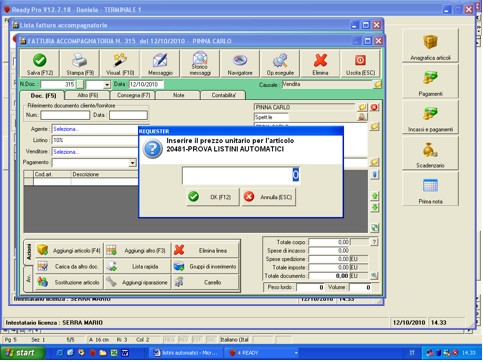The width and height of the screenshot is (483, 362).
Task: Select the Azioni vertical tab
Action: coord(29,252)
